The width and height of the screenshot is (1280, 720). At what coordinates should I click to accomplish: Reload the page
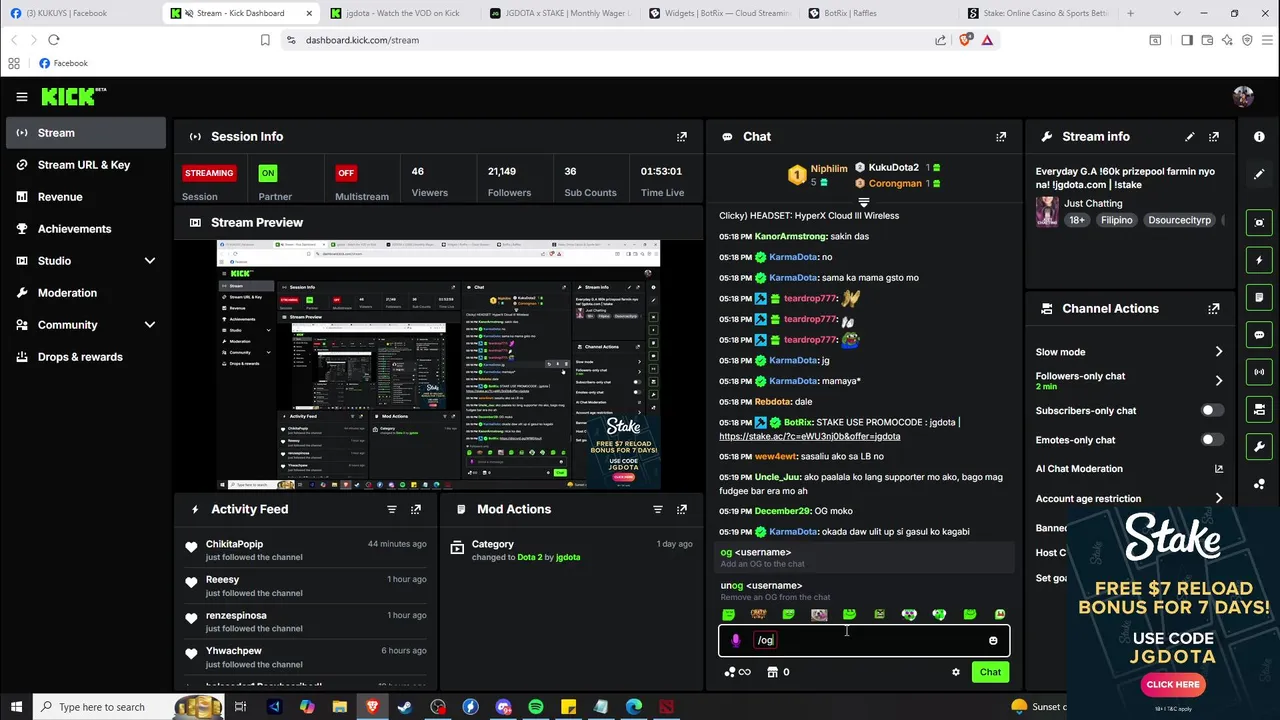point(54,40)
